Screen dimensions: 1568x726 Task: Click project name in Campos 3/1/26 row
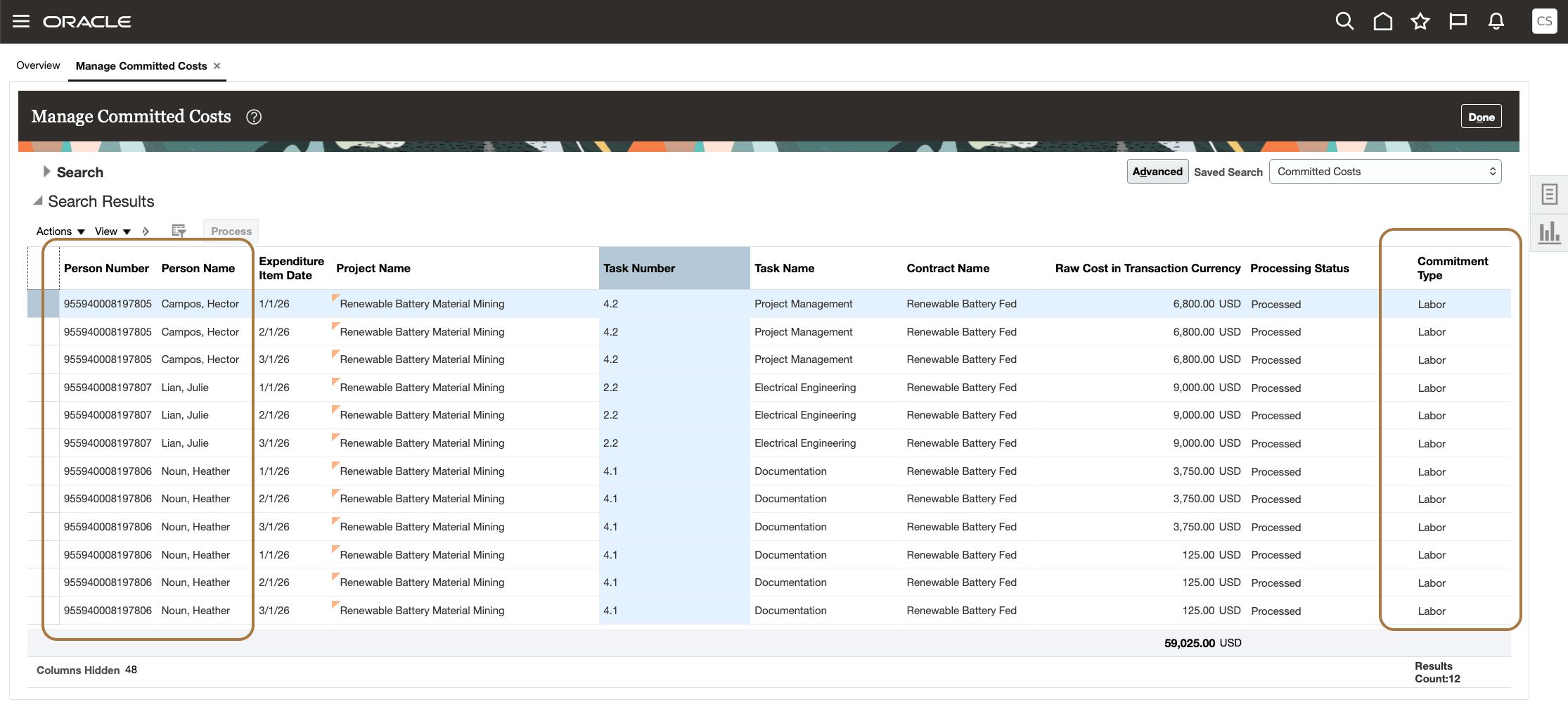422,359
